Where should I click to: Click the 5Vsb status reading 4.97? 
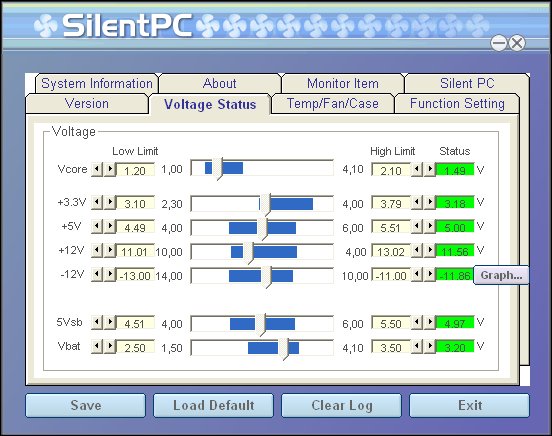tap(455, 323)
